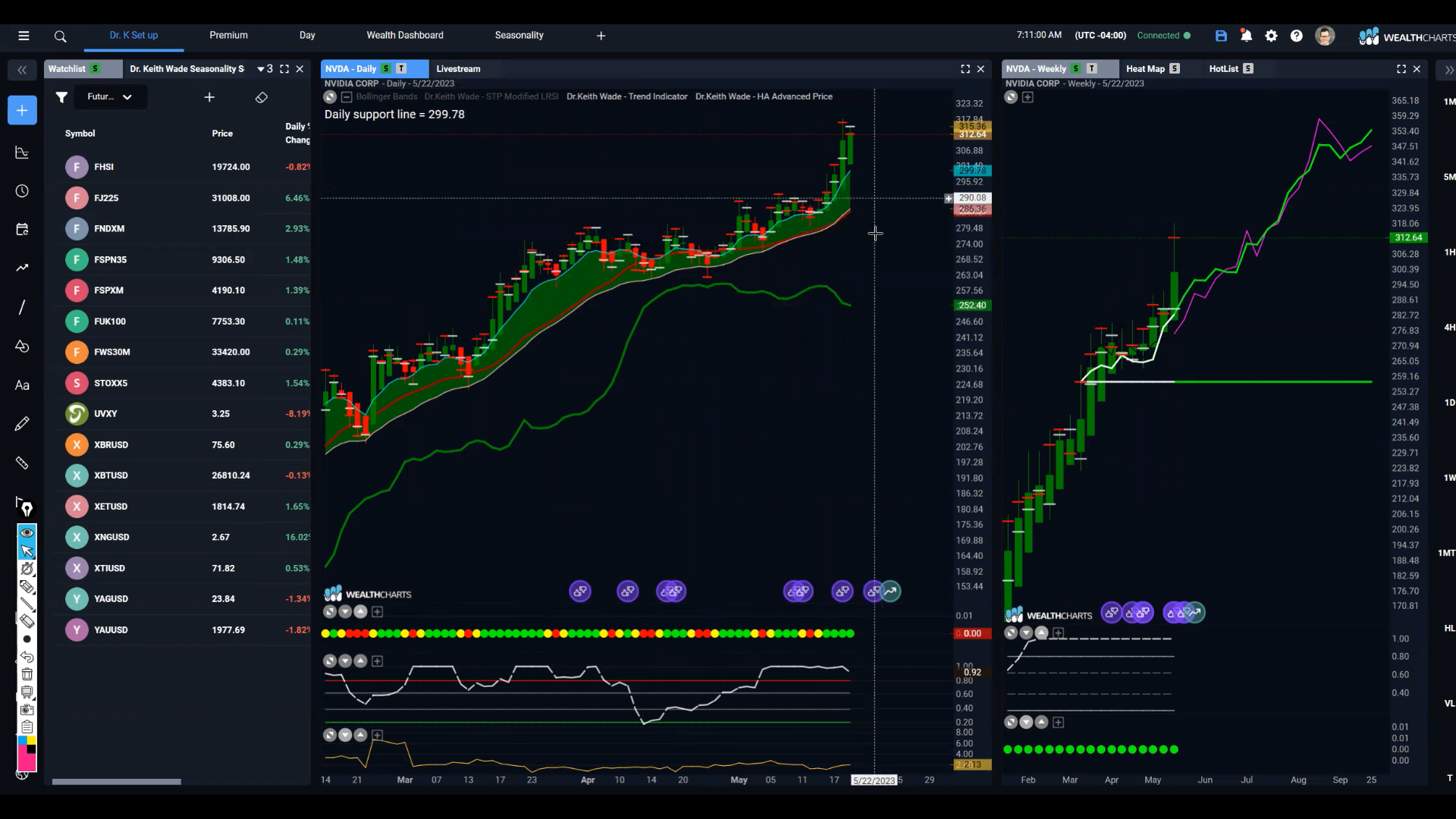The height and width of the screenshot is (819, 1456).
Task: Select the pencil drawing tool in the sidebar
Action: (x=22, y=424)
